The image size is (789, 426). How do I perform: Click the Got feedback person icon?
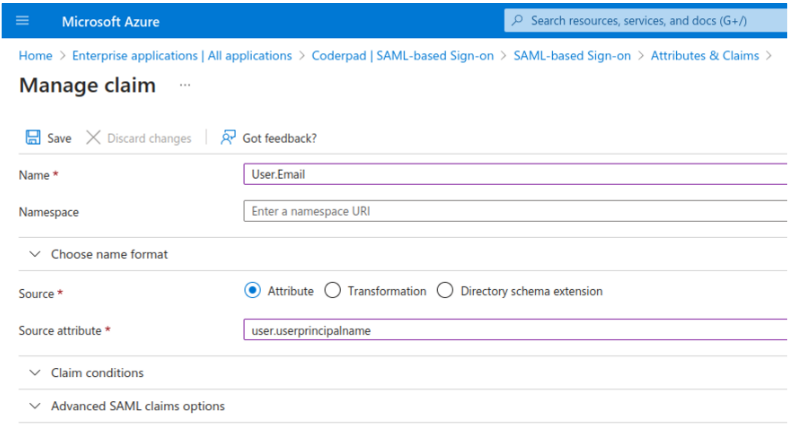[229, 138]
